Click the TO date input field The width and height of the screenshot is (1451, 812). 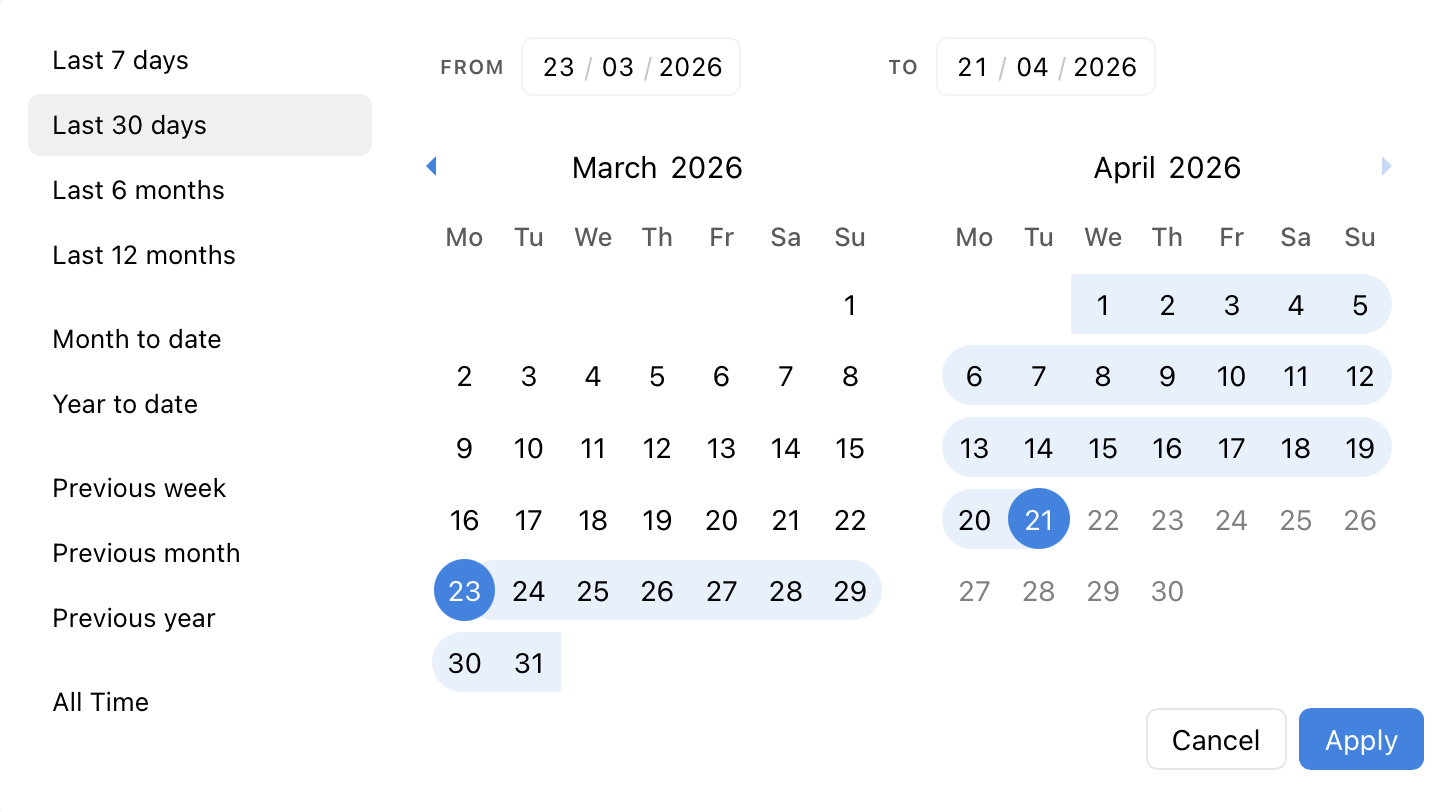(x=1046, y=67)
